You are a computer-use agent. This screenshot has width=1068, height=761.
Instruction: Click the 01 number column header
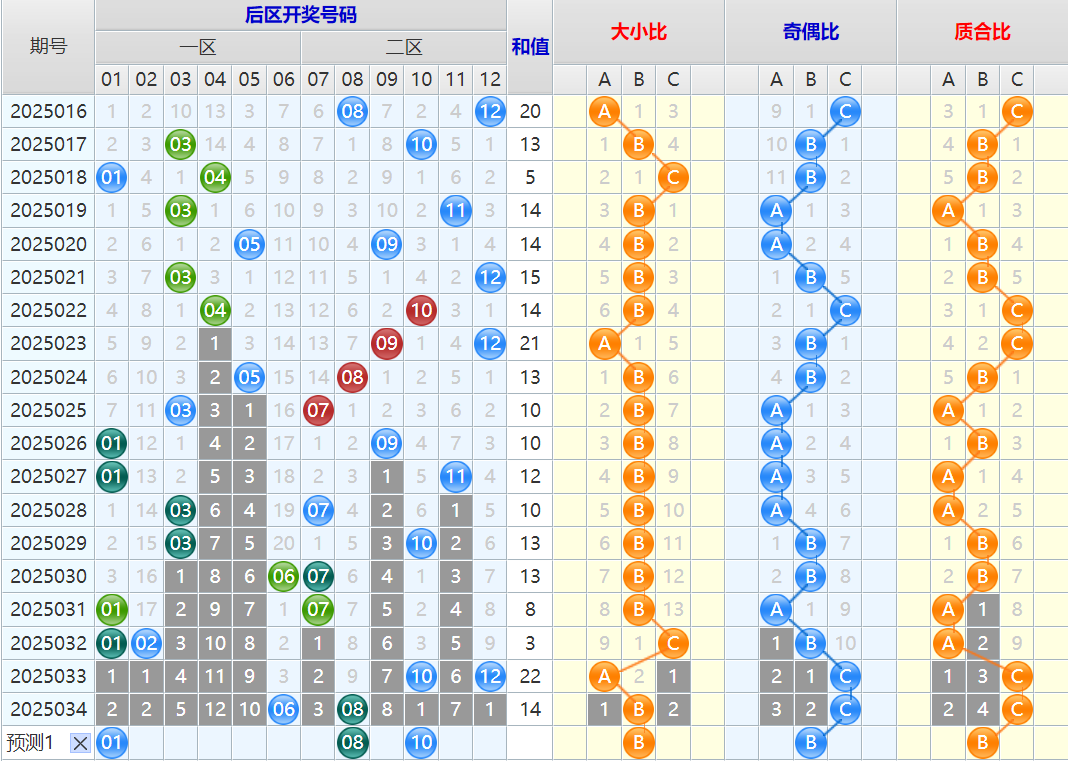click(x=112, y=80)
